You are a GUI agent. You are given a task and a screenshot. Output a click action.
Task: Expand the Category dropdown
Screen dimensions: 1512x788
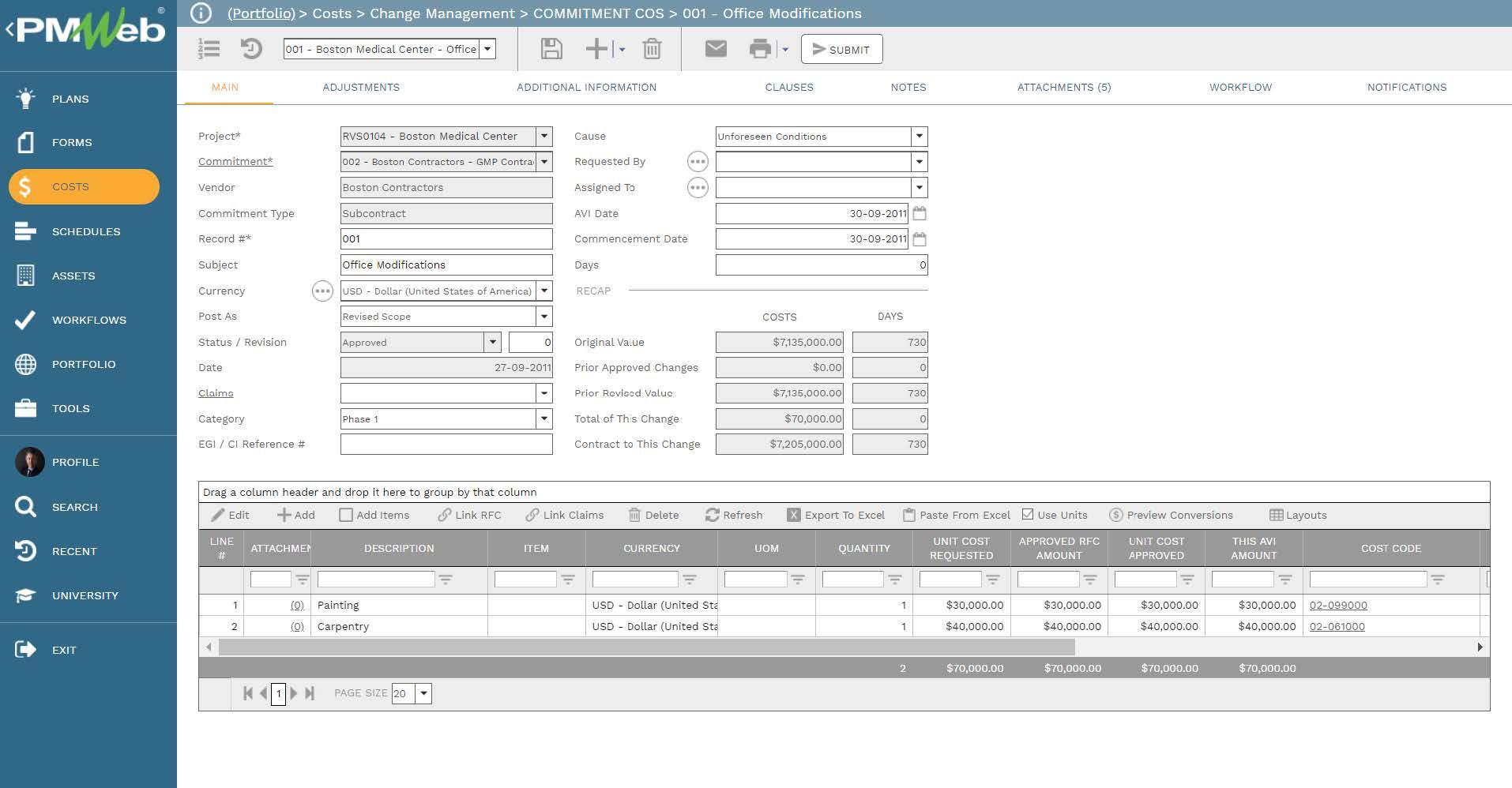(x=544, y=418)
